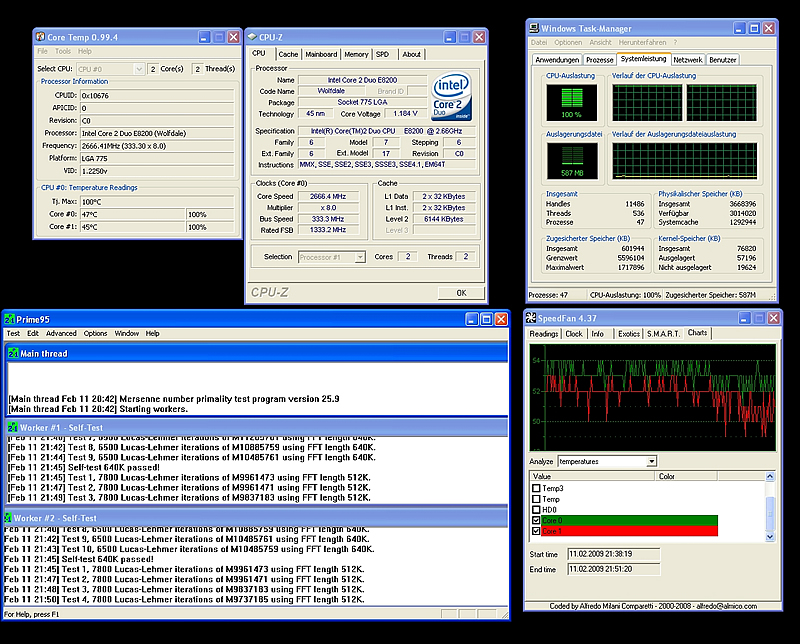Open the Anwendungen tab in Task-Manager
Viewport: 800px width, 644px height.
tap(557, 60)
